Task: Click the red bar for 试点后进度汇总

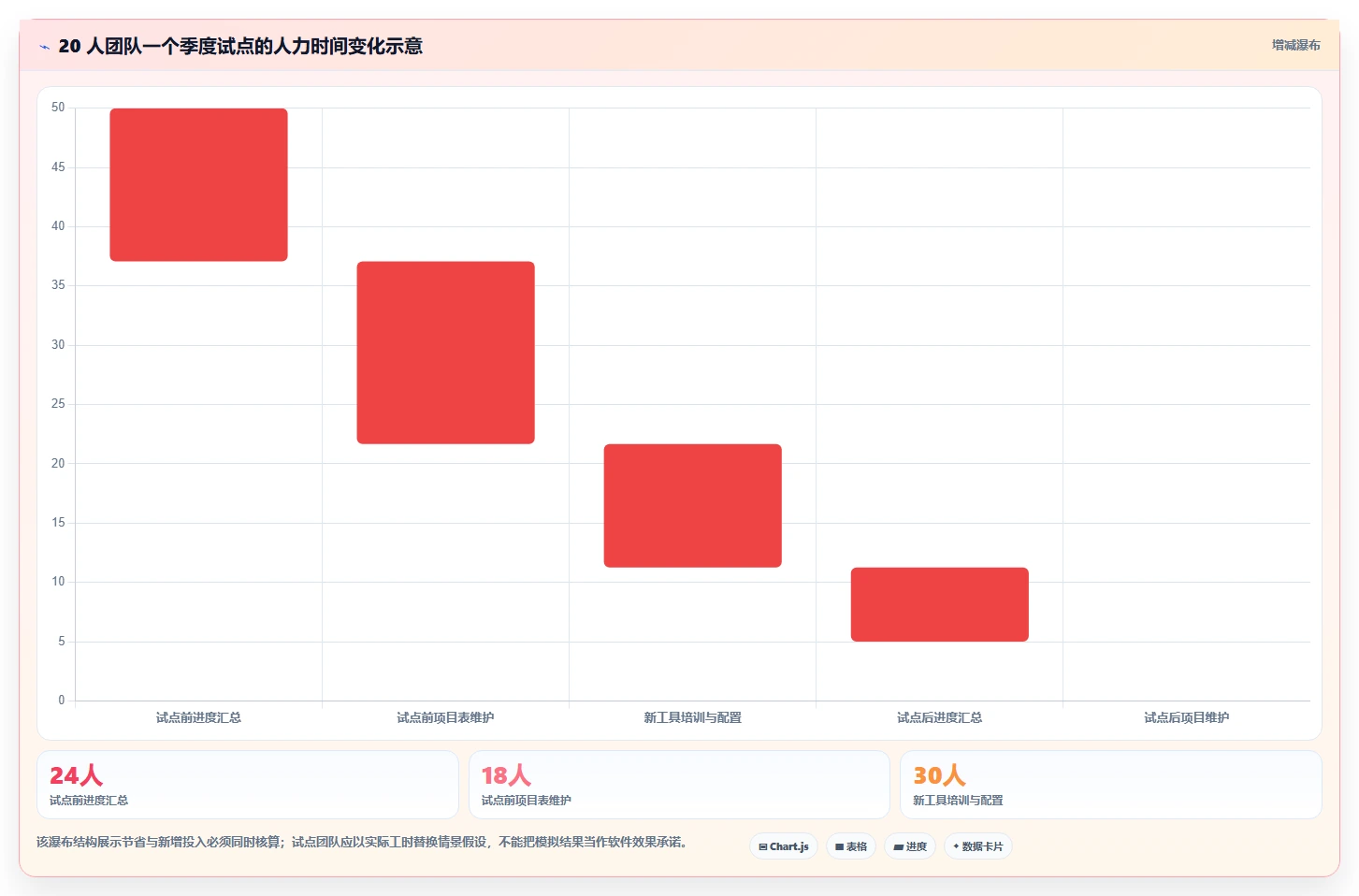Action: [x=939, y=604]
